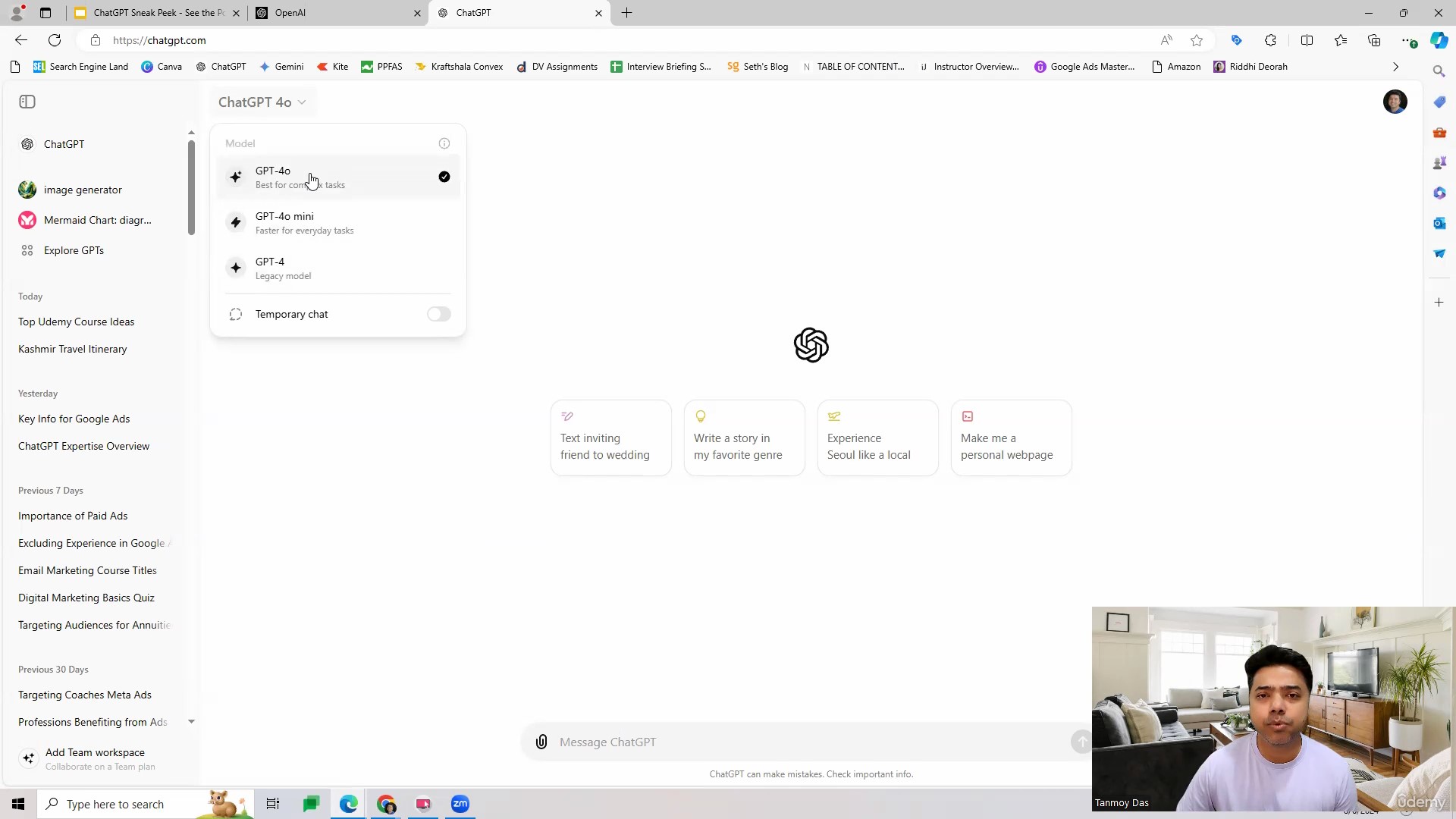Open Importance of Paid Ads chat
1456x819 pixels.
pos(73,516)
